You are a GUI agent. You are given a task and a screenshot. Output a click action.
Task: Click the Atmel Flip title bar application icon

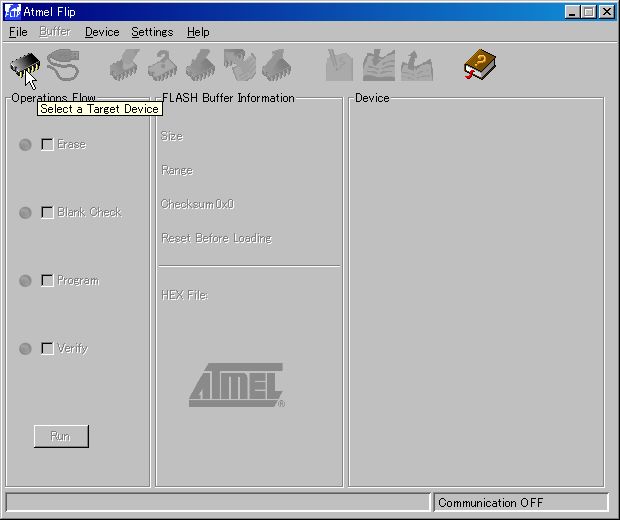click(x=12, y=12)
